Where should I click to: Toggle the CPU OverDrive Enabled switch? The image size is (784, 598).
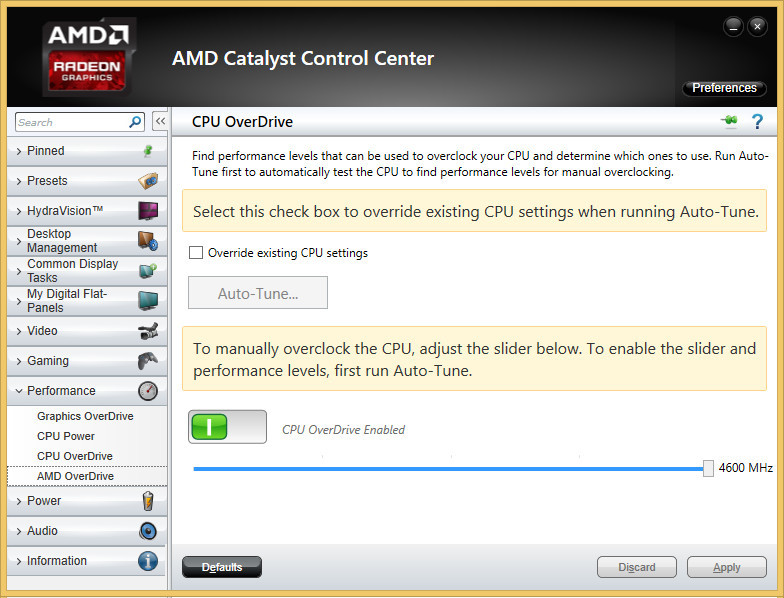point(227,427)
